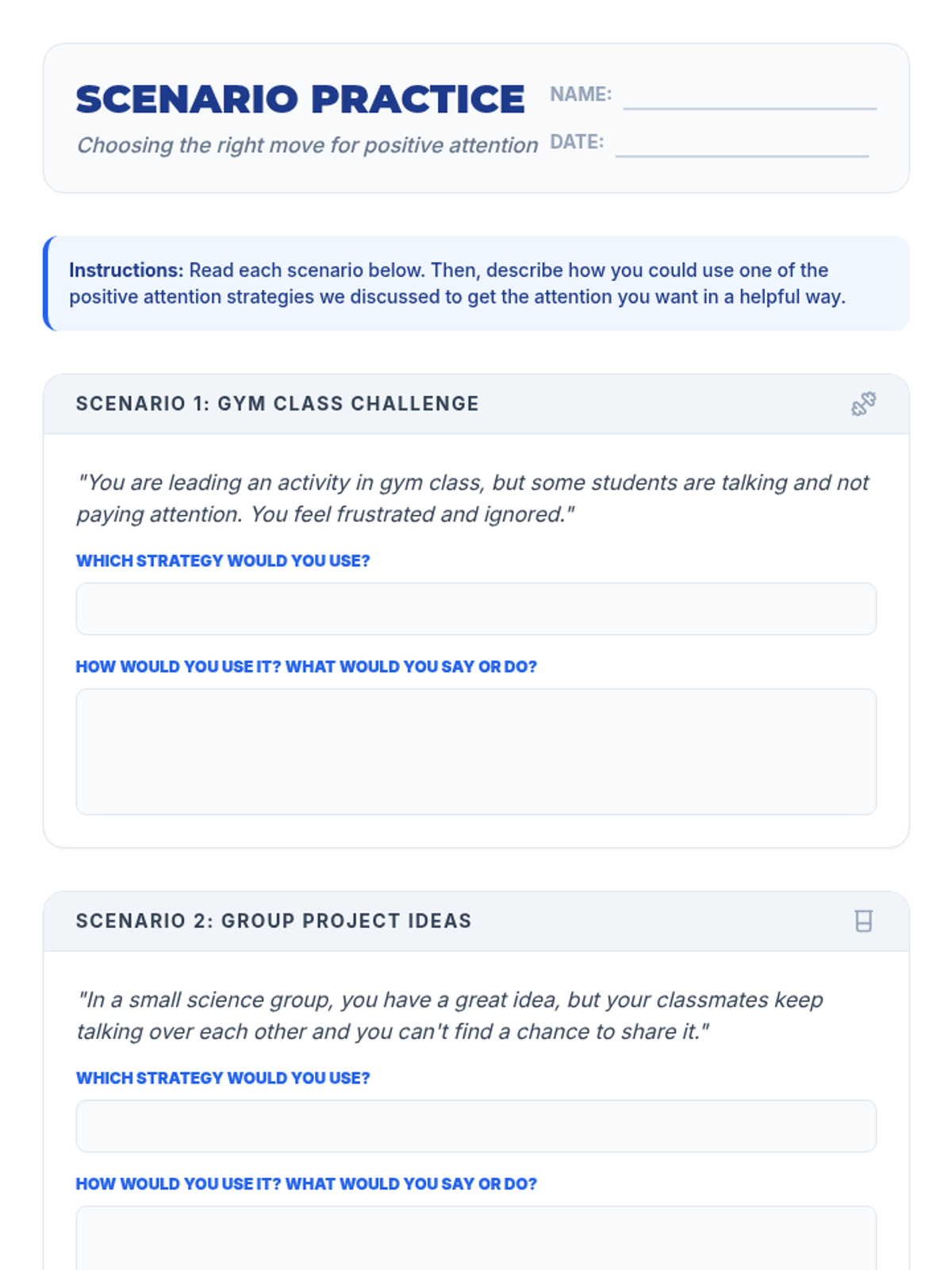Click Scenario 2 'what would you say' text box

pos(476,1240)
